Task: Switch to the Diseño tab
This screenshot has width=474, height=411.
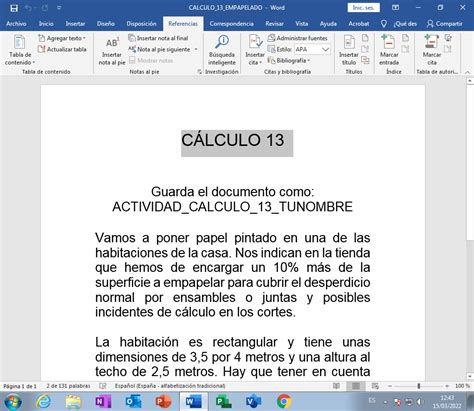Action: [106, 24]
